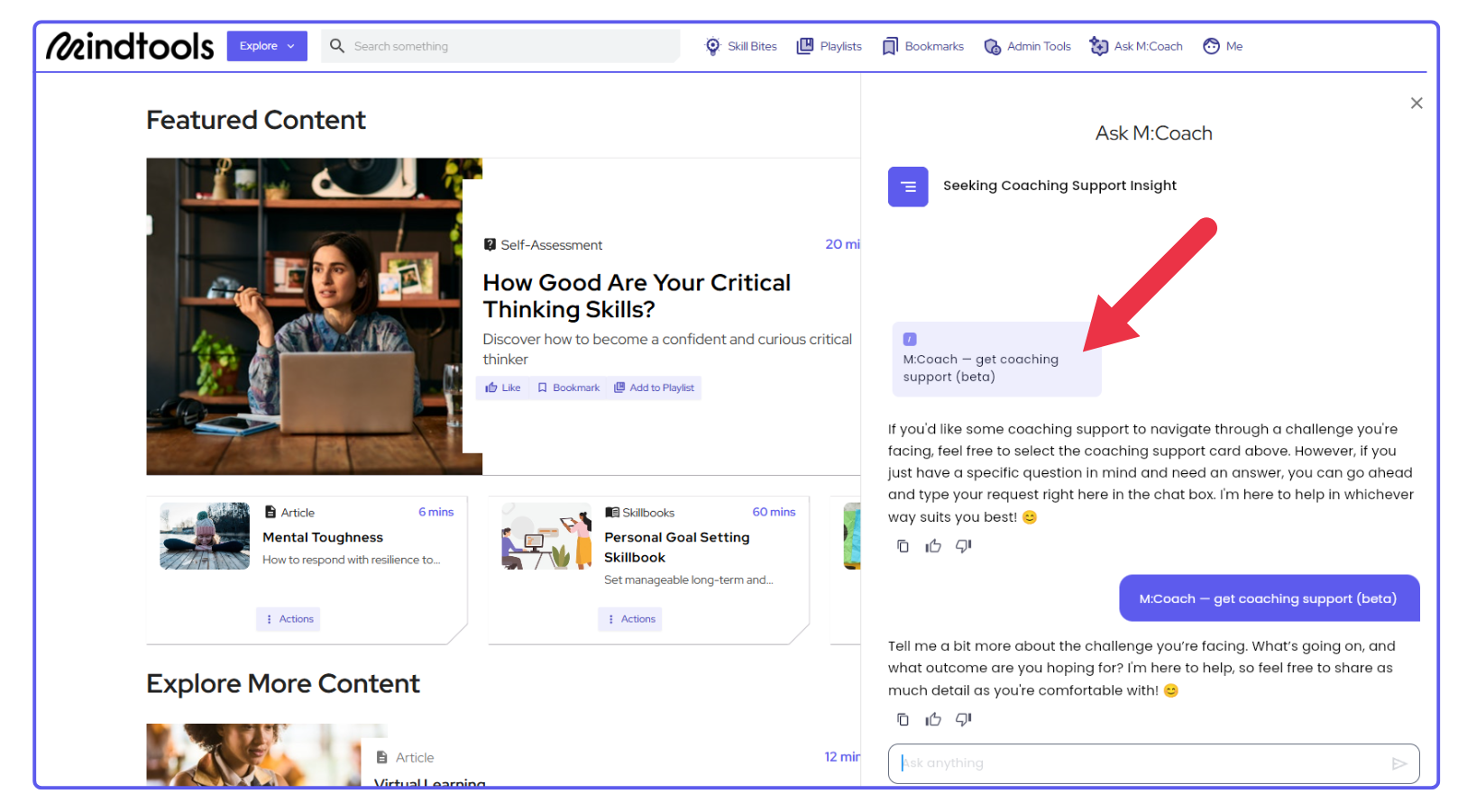Click the search magnifier icon
This screenshot has height=812, width=1467.
click(x=336, y=46)
